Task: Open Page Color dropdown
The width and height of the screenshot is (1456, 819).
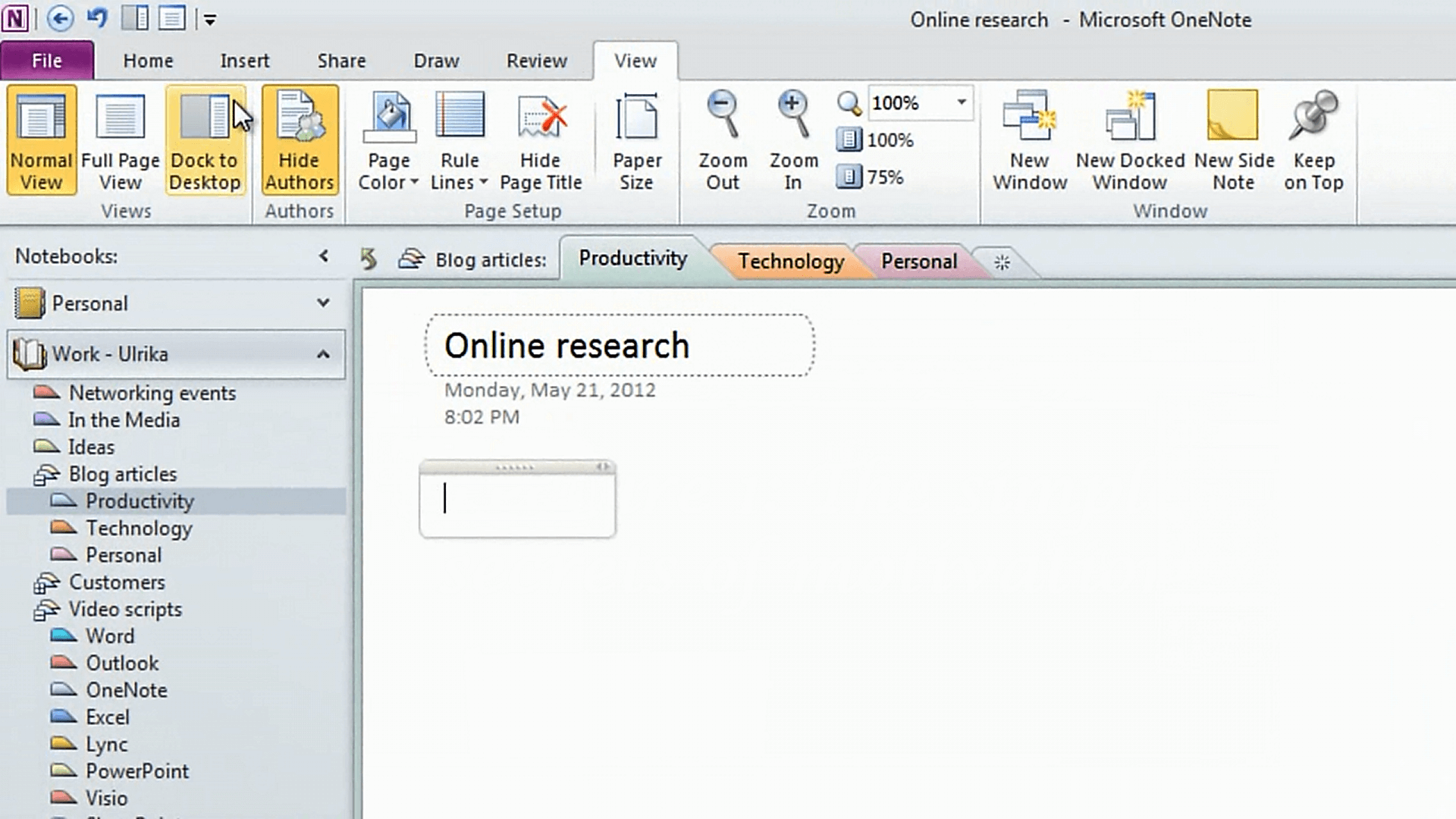Action: pyautogui.click(x=388, y=140)
